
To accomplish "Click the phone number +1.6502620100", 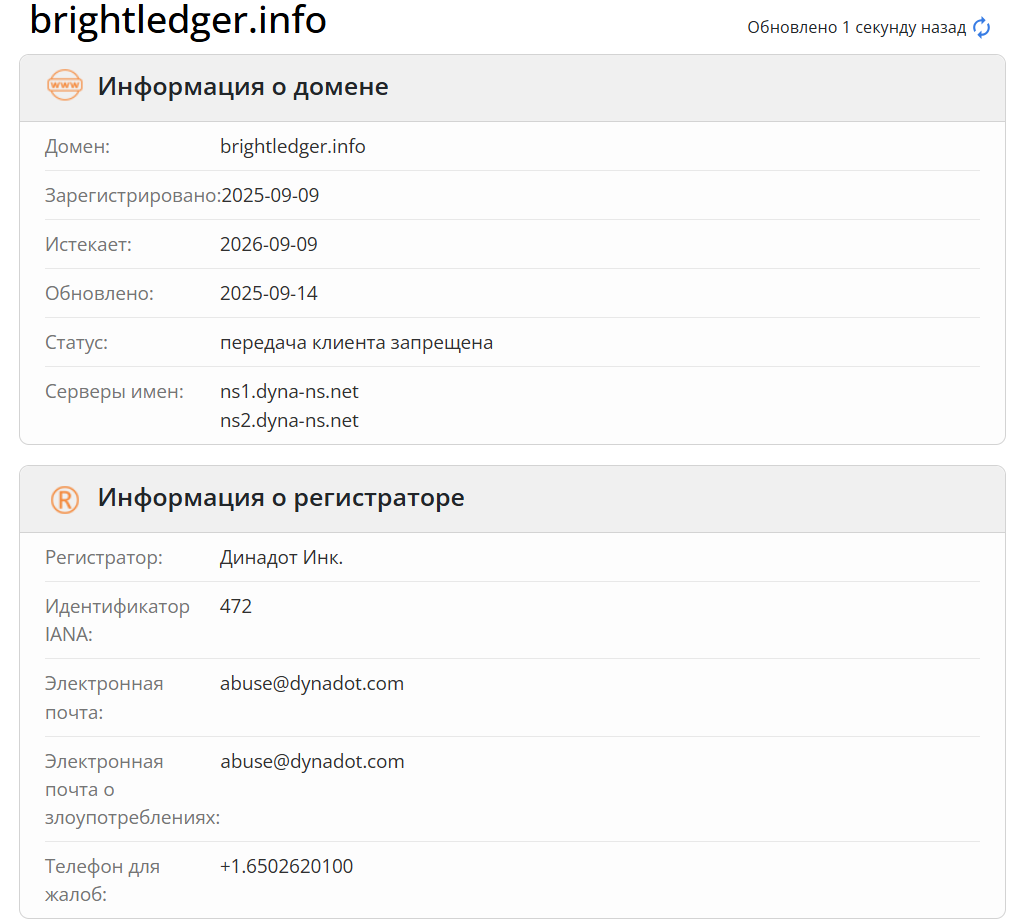I will click(286, 866).
